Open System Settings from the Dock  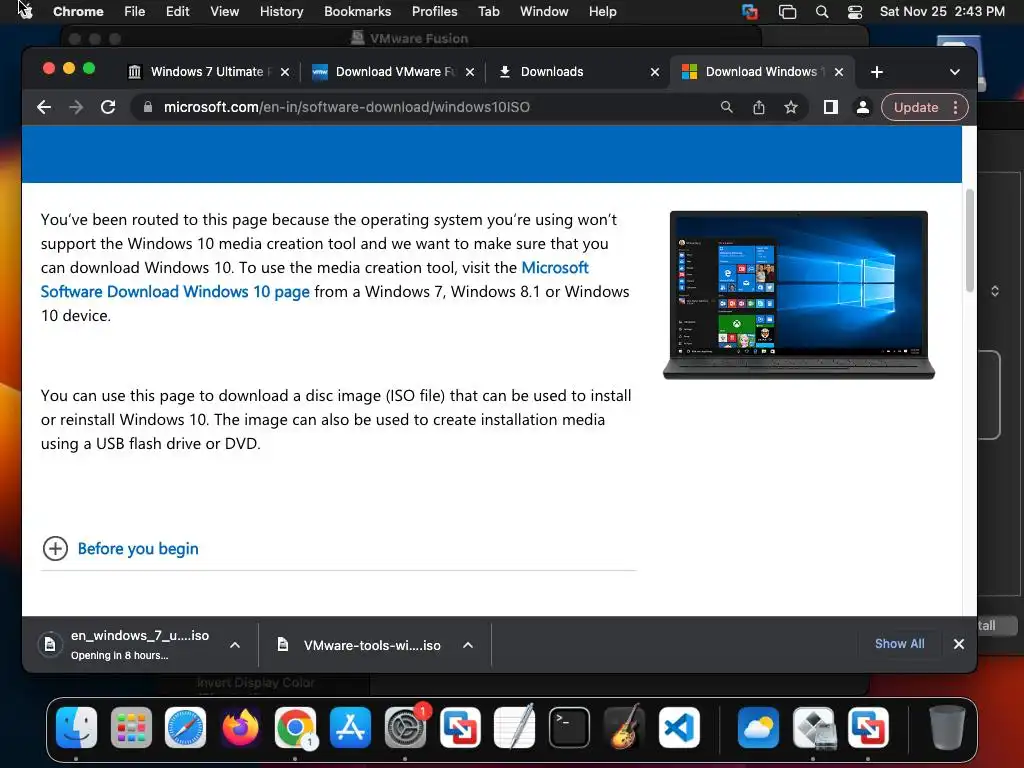click(405, 727)
